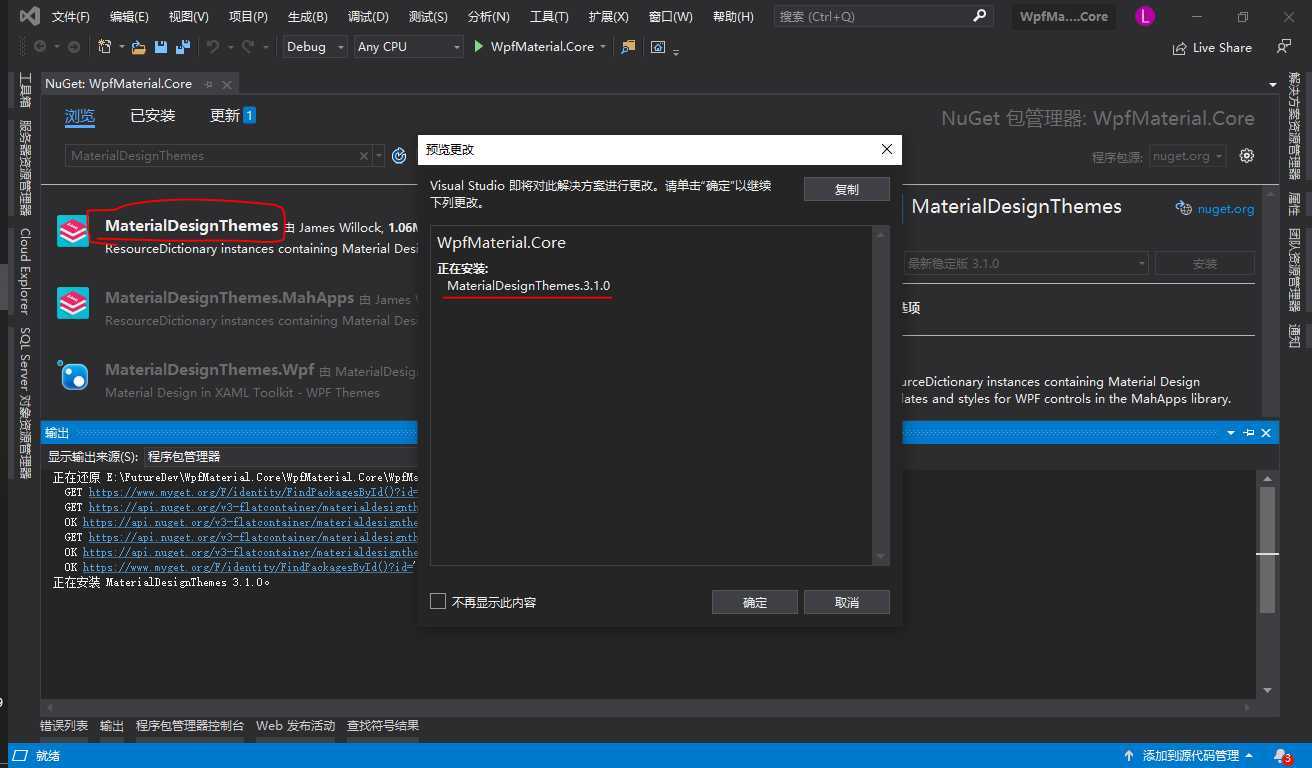Switch to the 浏览 tab
The height and width of the screenshot is (768, 1312).
pyautogui.click(x=80, y=116)
